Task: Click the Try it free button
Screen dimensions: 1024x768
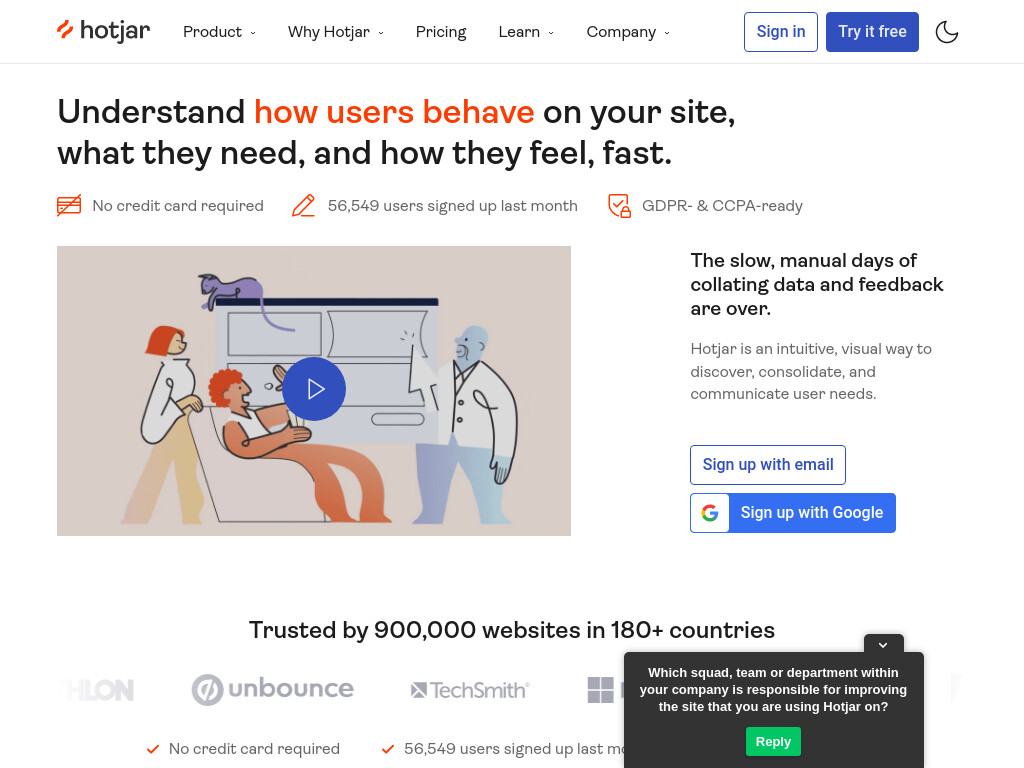Action: point(872,32)
